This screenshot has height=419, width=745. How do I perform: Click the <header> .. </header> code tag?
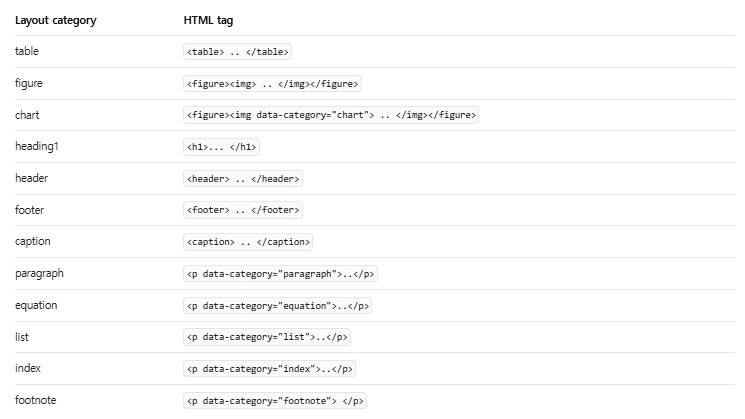pyautogui.click(x=243, y=179)
